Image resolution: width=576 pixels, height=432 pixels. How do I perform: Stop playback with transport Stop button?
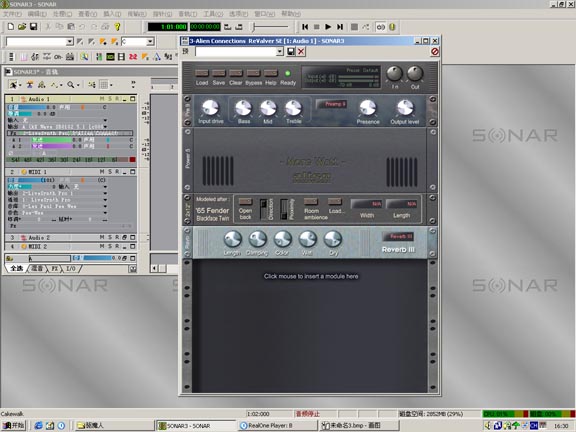(317, 27)
